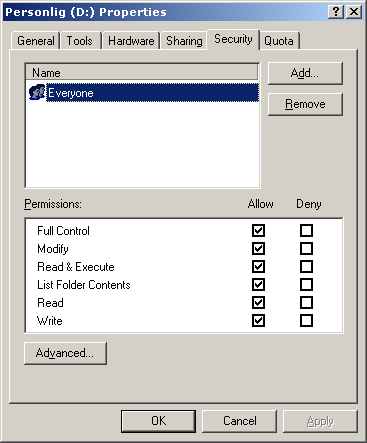Check Deny checkbox for Read
Viewport: 367px width, 443px height.
point(306,302)
